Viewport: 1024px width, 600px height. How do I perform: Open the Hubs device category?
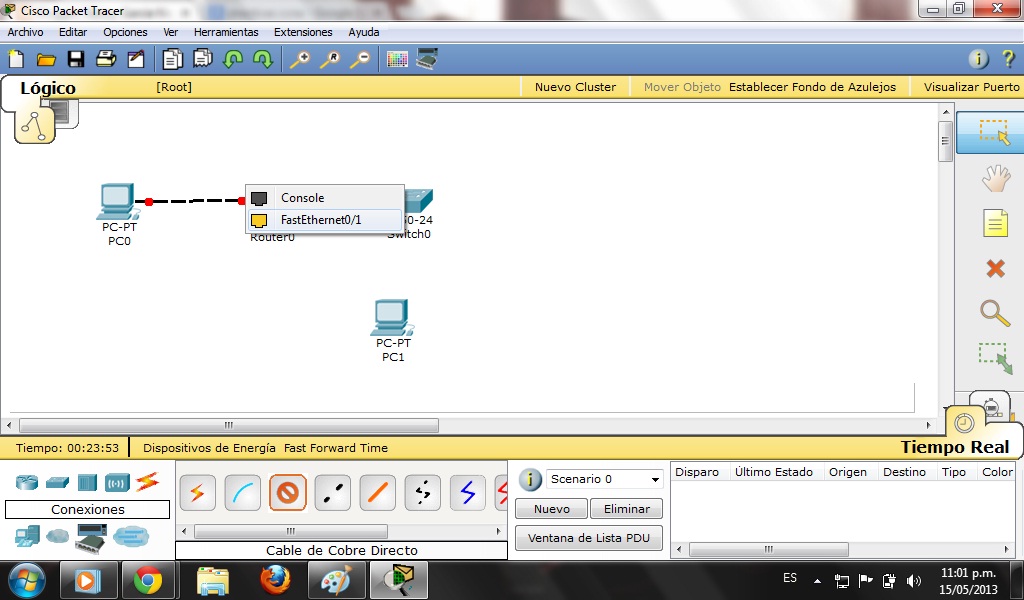coord(87,482)
